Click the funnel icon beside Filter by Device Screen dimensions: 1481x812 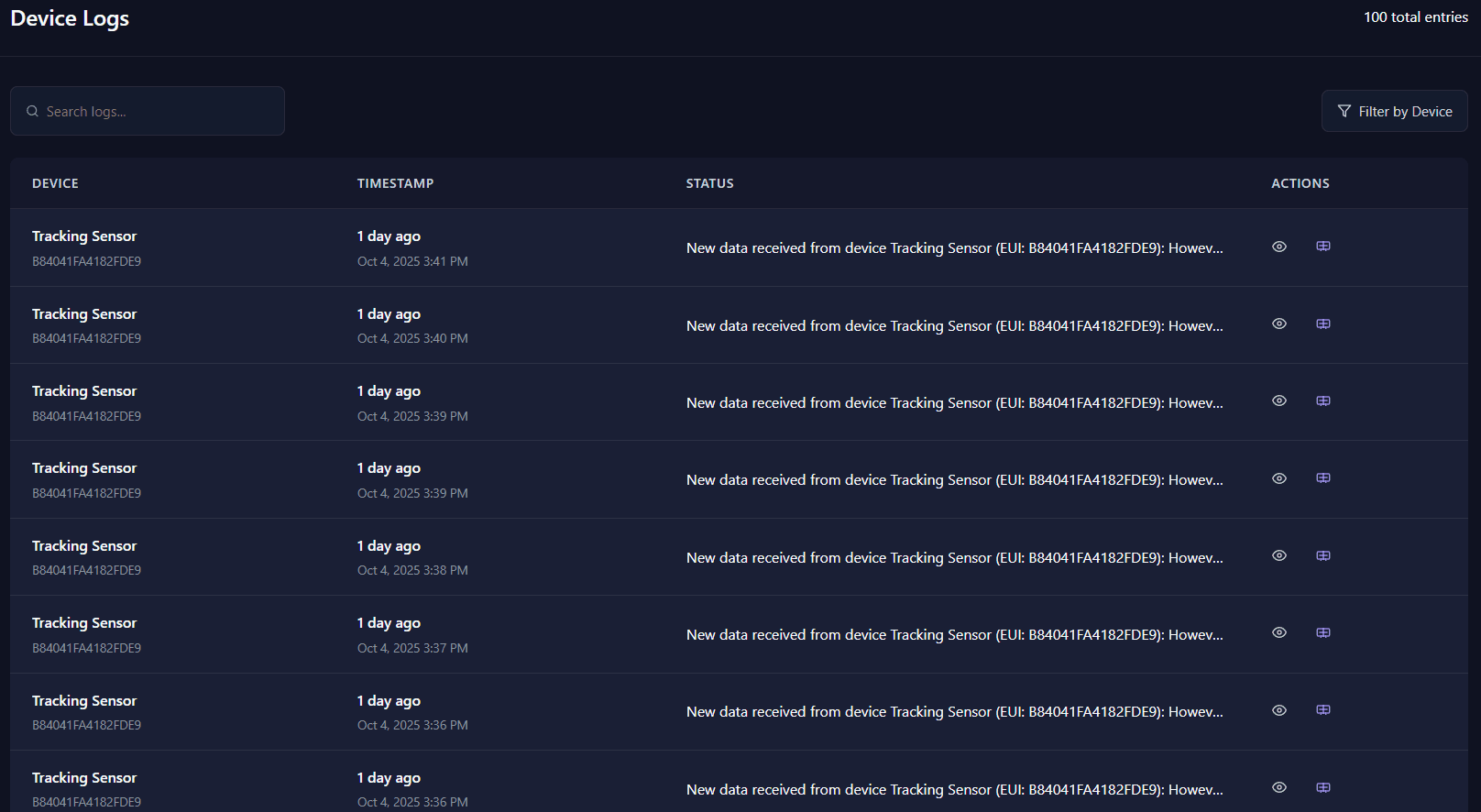point(1344,111)
